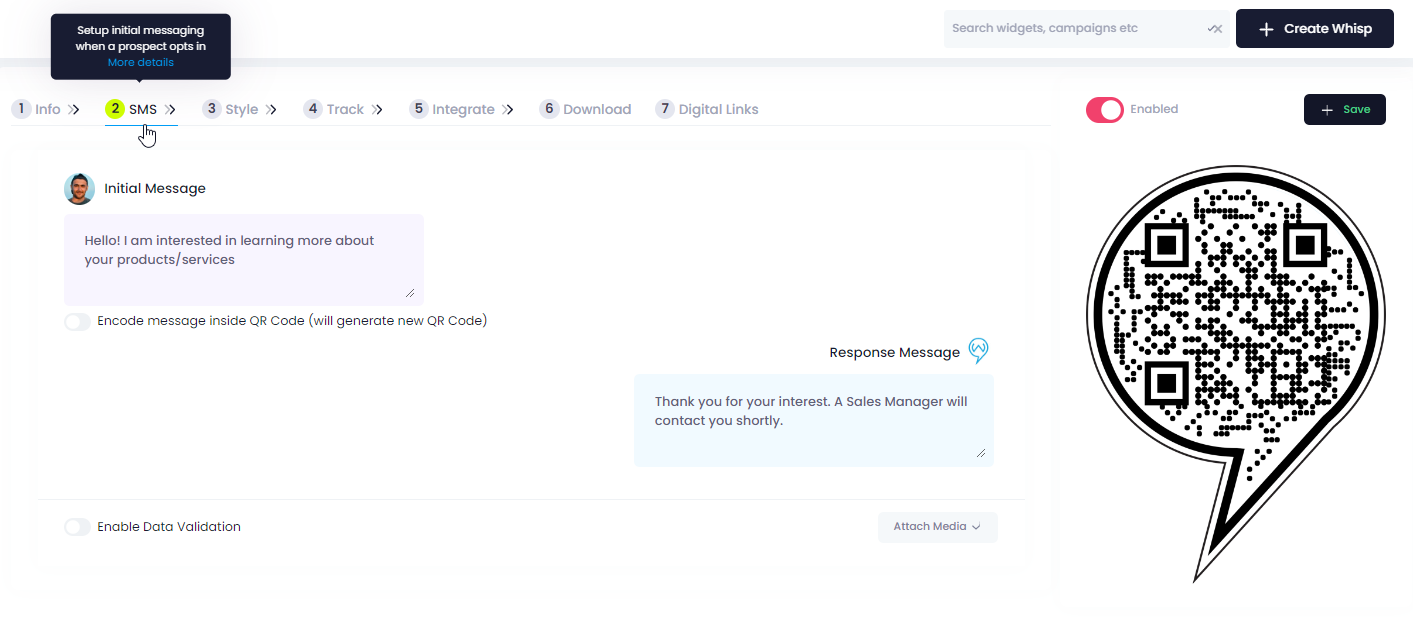Go to the Style step tab
Viewport: 1413px width, 644px height.
(231, 109)
